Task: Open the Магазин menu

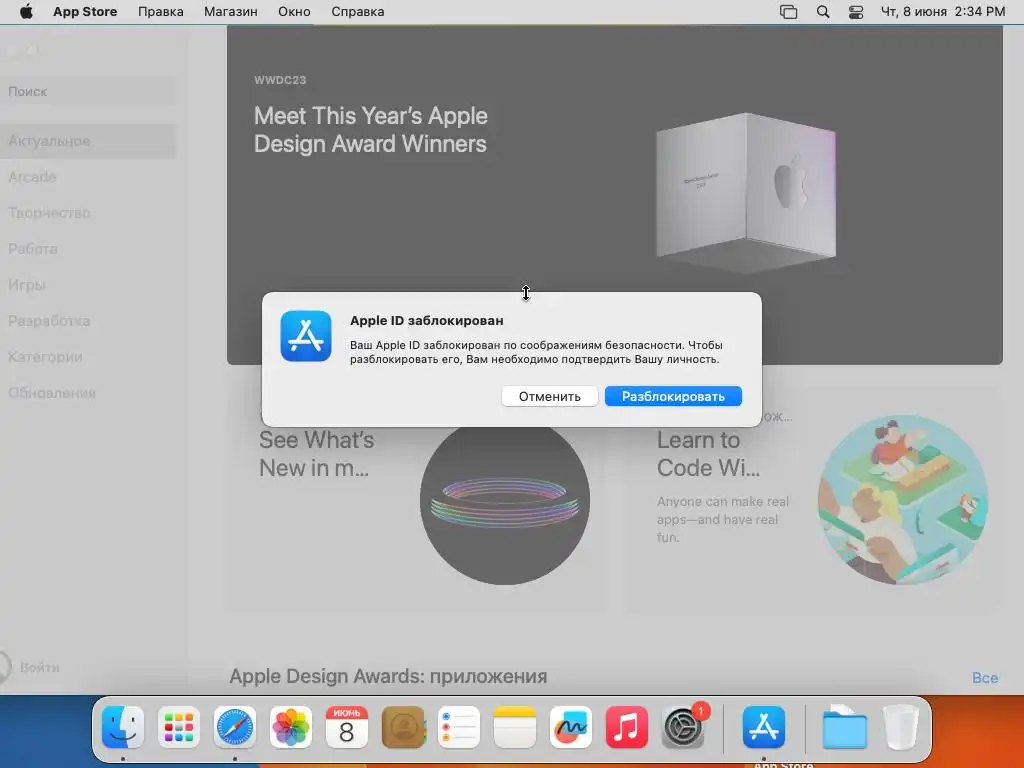Action: tap(231, 12)
